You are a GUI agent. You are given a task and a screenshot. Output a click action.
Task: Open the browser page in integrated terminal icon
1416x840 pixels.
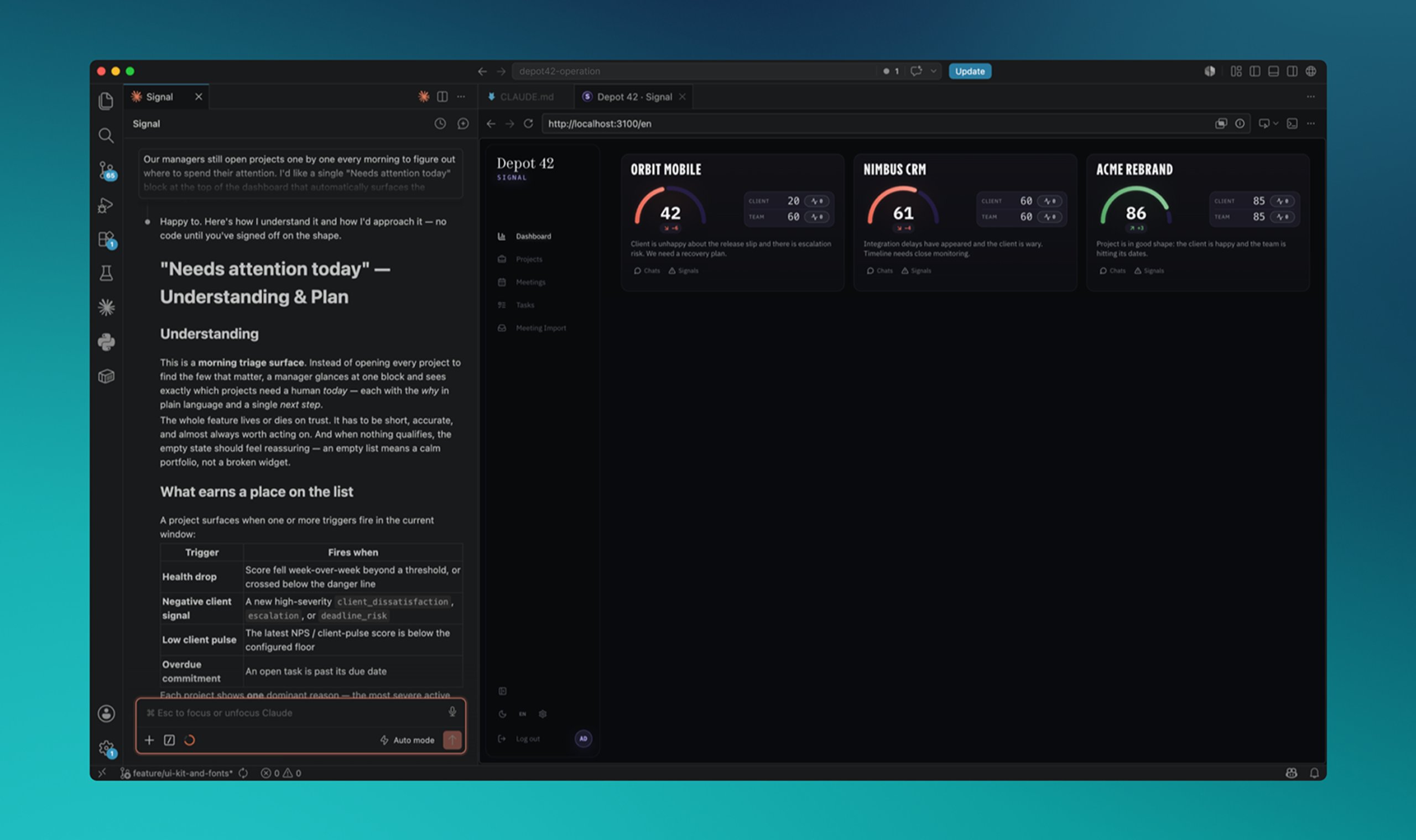[x=1292, y=123]
